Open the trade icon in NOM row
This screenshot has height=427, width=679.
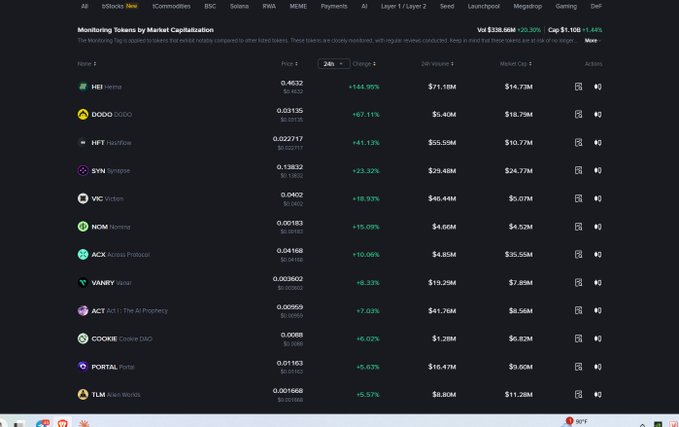(598, 226)
